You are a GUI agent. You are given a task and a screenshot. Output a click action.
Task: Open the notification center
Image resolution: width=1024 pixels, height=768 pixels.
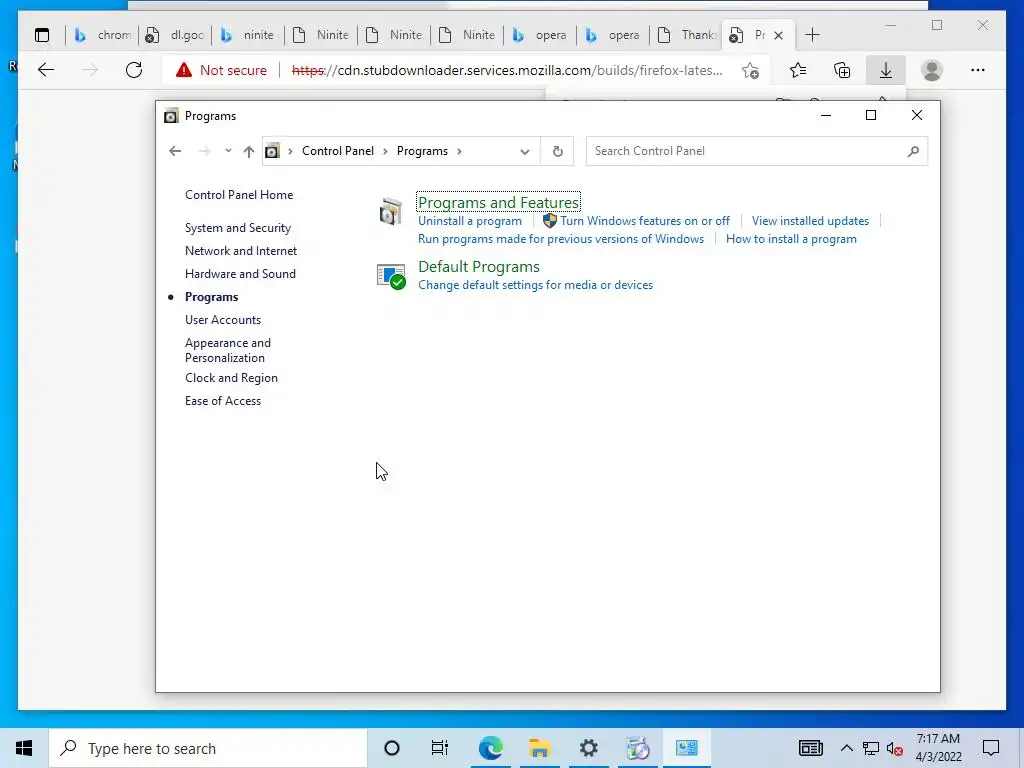[x=991, y=748]
